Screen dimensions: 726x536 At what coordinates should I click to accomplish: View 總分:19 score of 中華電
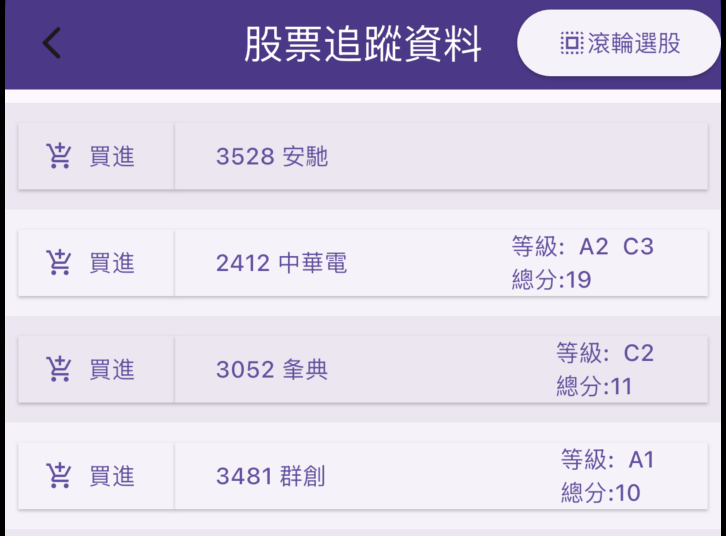click(551, 280)
